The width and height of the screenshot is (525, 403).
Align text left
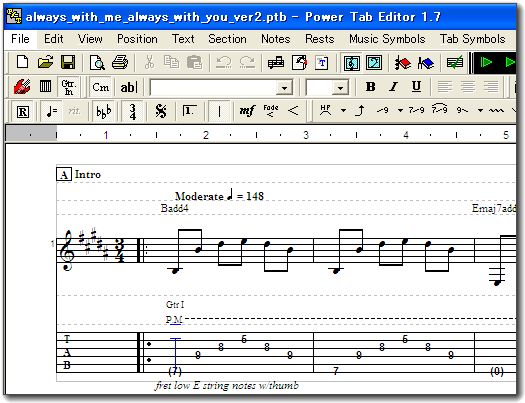click(x=445, y=87)
